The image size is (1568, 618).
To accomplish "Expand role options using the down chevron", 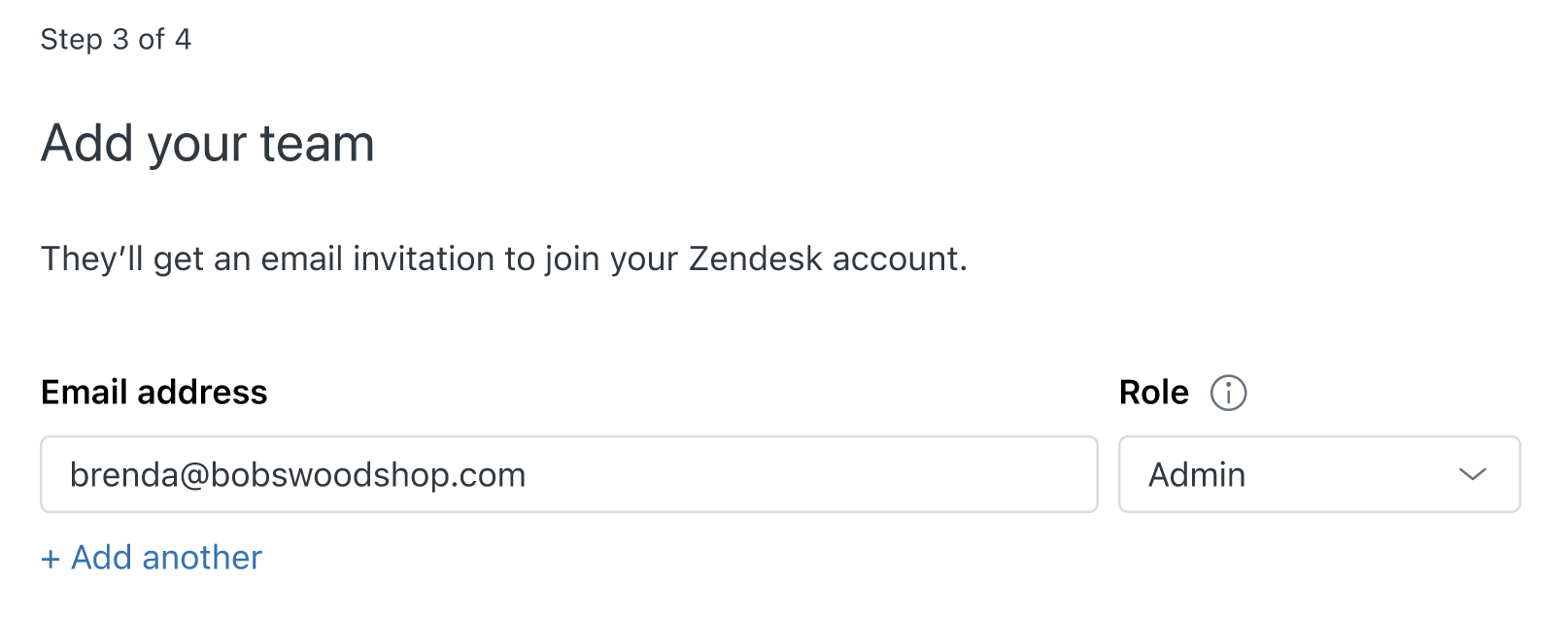I will point(1473,475).
